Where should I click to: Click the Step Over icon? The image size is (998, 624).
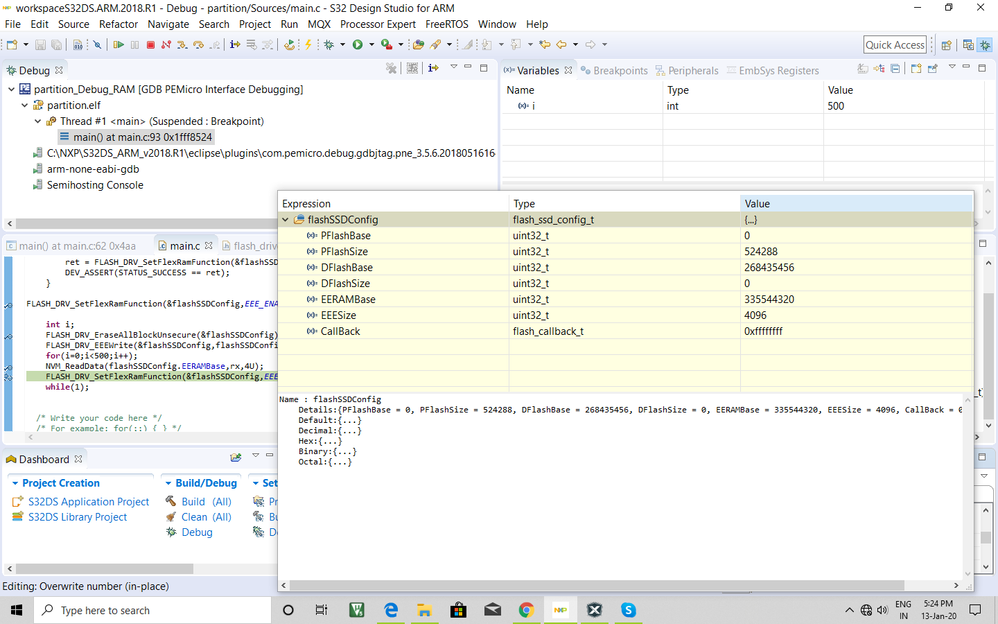click(199, 45)
